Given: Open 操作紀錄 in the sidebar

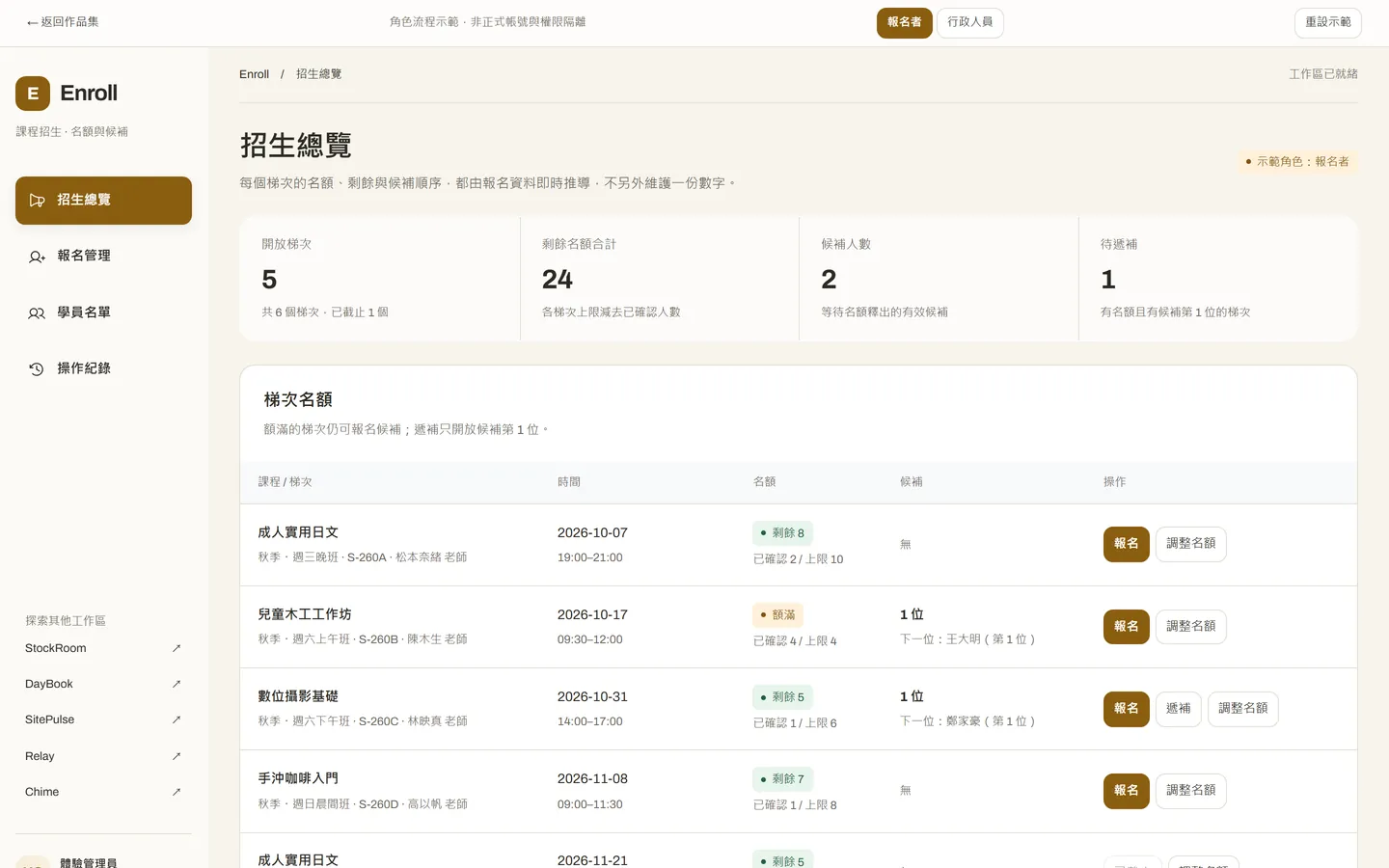Looking at the screenshot, I should (103, 368).
